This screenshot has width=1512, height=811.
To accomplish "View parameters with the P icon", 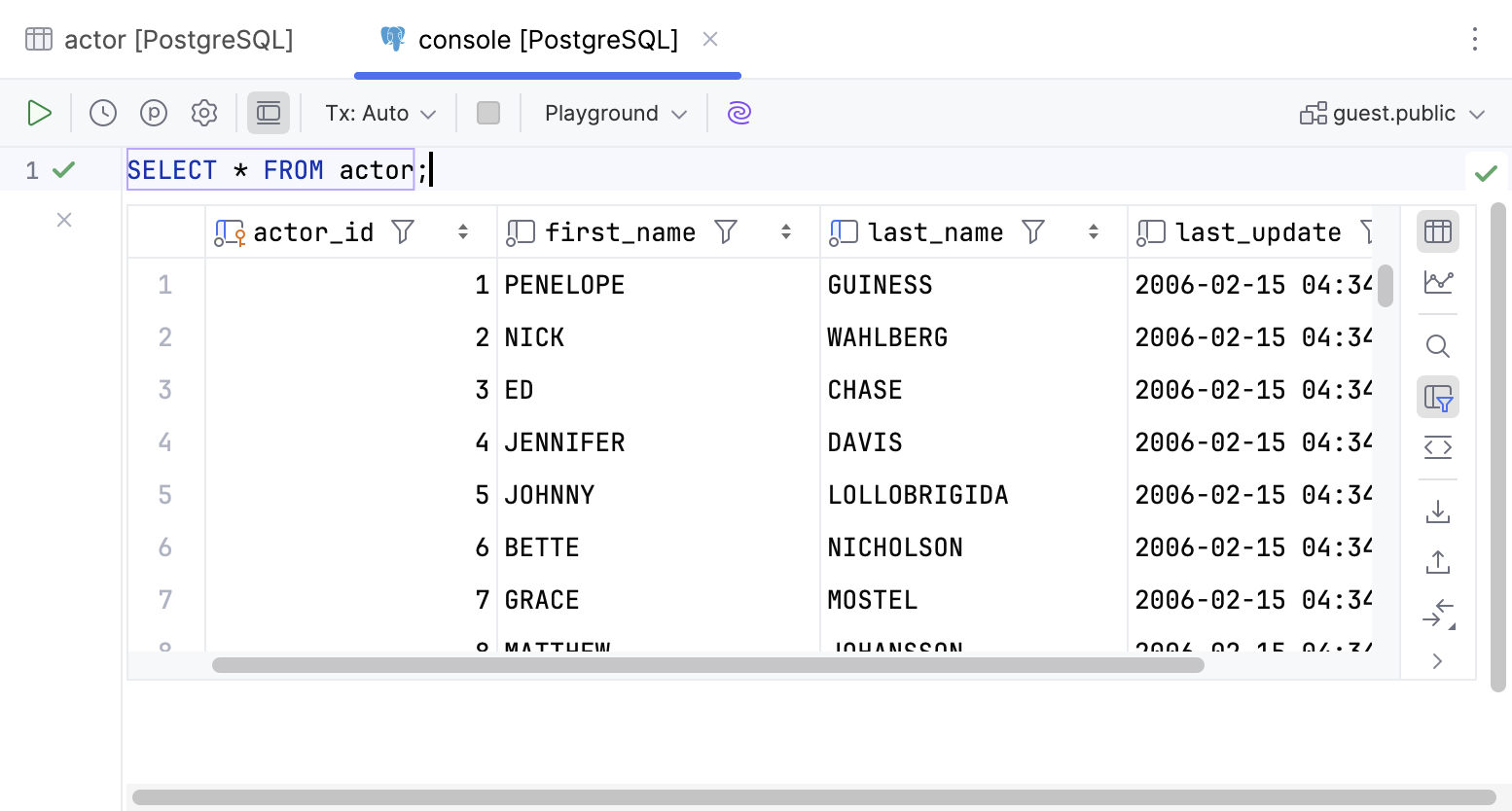I will click(x=154, y=113).
